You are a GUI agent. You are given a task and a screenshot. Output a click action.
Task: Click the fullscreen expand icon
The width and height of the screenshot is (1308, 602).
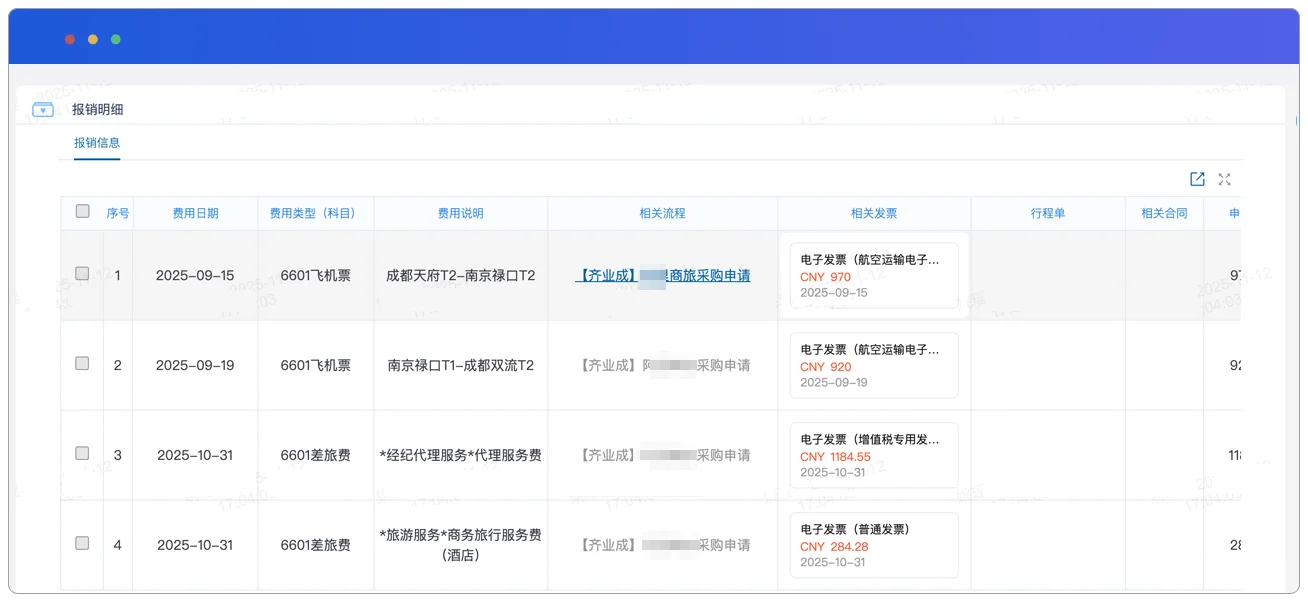(1224, 179)
